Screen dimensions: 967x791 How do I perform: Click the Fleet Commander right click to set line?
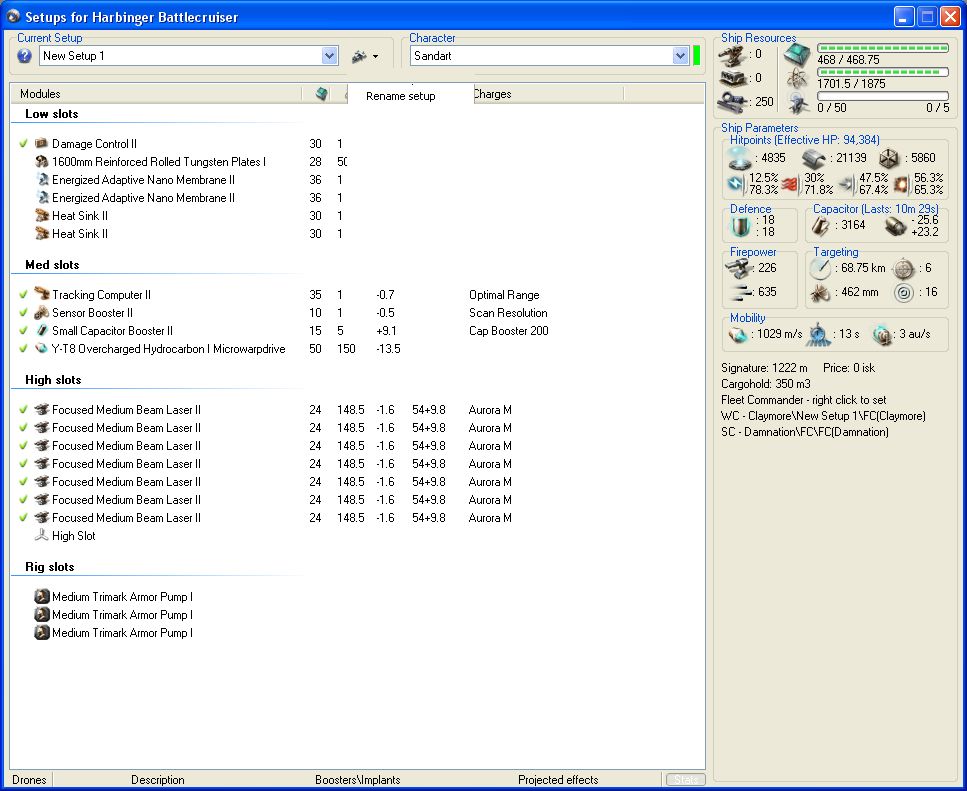coord(804,400)
